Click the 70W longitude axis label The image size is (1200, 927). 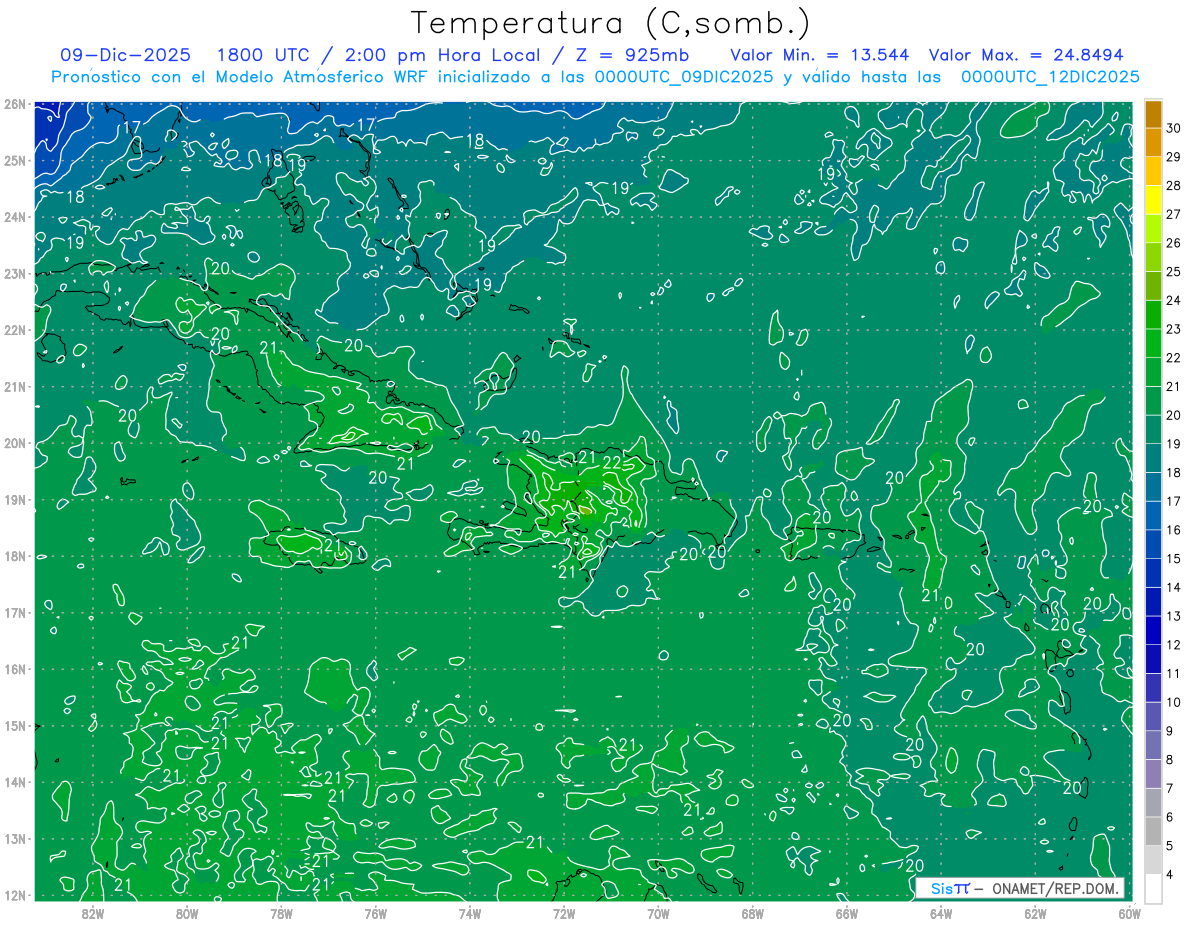(x=658, y=913)
